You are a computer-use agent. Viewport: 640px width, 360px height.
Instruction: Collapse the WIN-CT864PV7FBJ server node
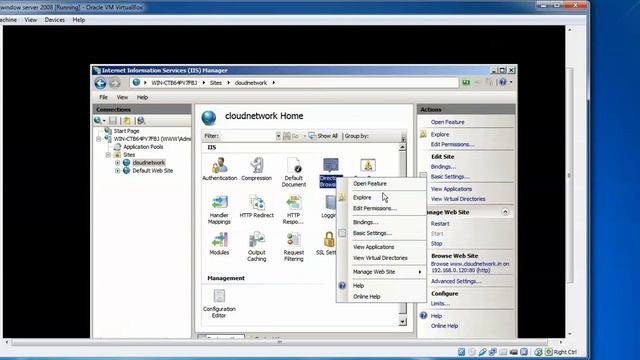99,139
